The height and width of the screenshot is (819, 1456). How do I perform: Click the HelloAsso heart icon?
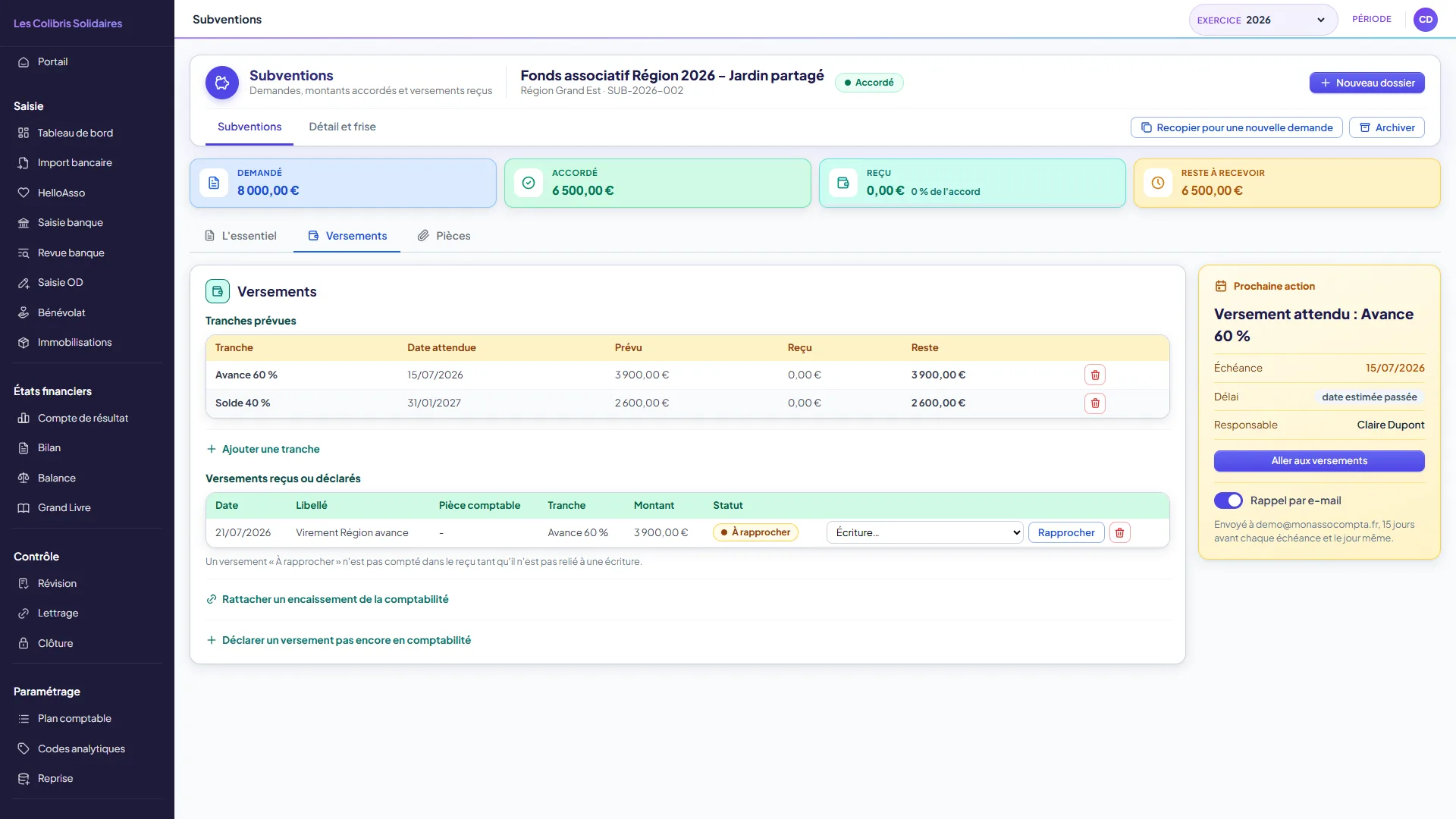pos(24,193)
